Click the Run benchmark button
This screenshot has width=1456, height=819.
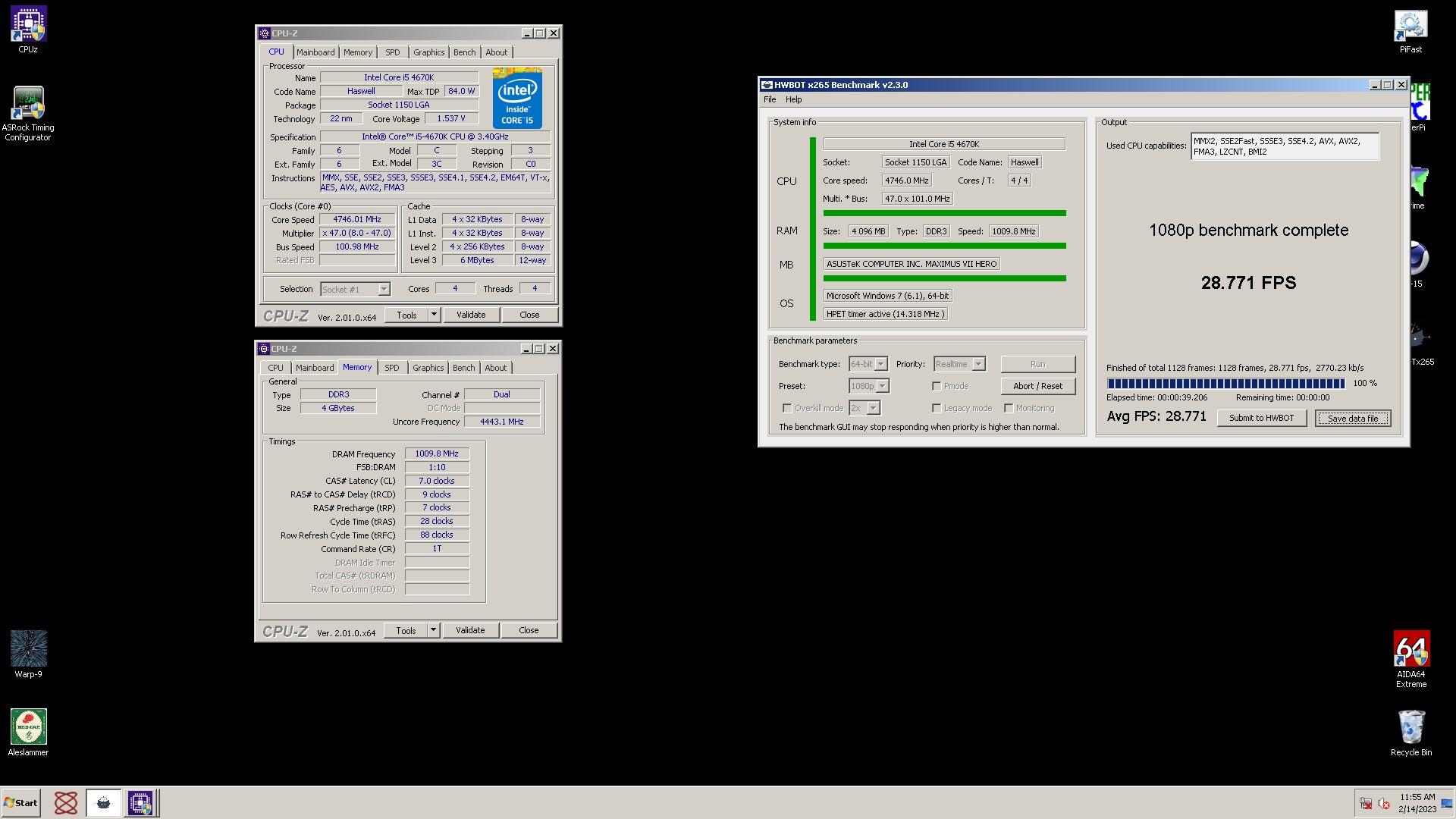pos(1038,364)
